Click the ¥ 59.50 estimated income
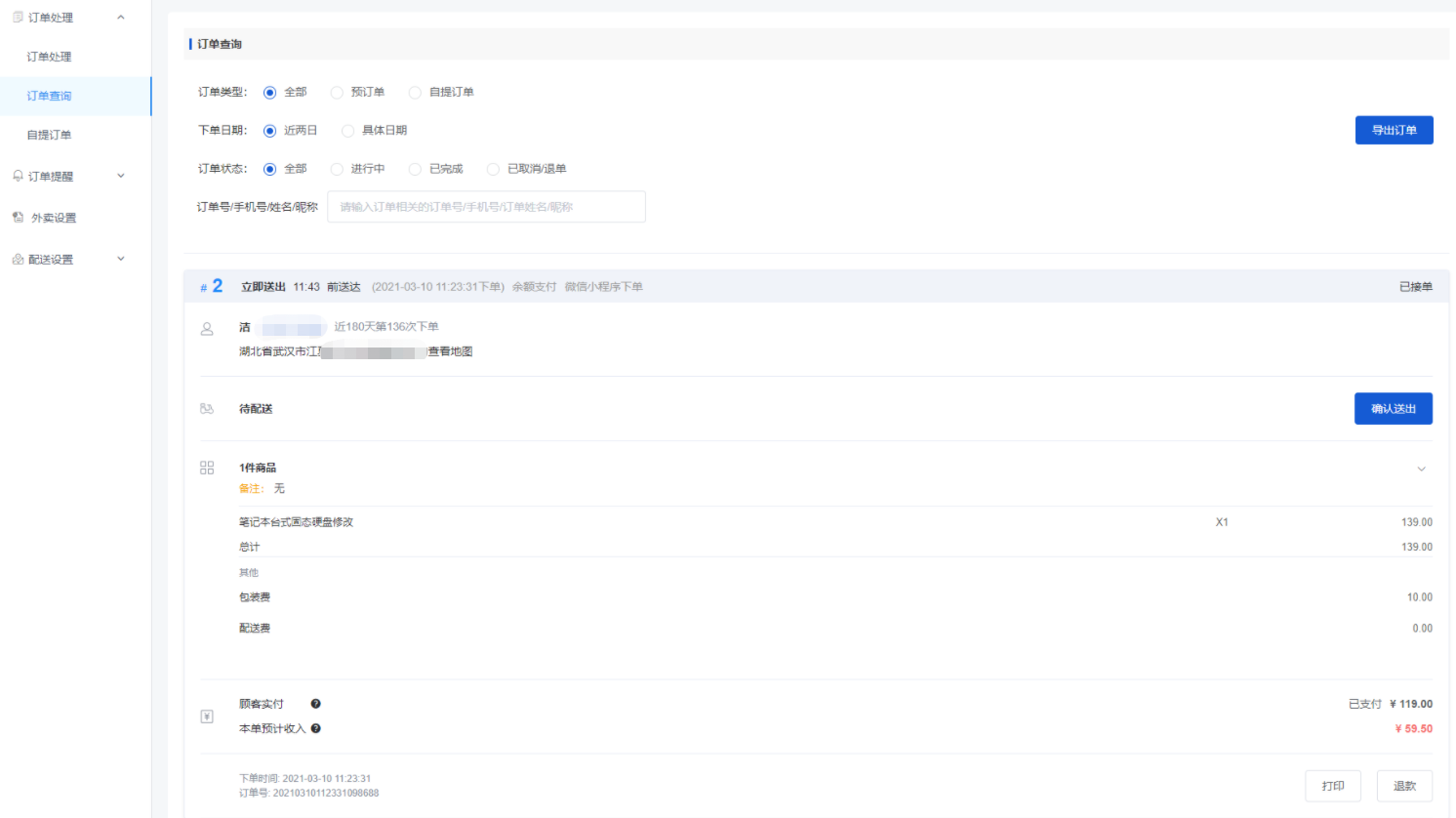Image resolution: width=1456 pixels, height=818 pixels. [x=1413, y=729]
